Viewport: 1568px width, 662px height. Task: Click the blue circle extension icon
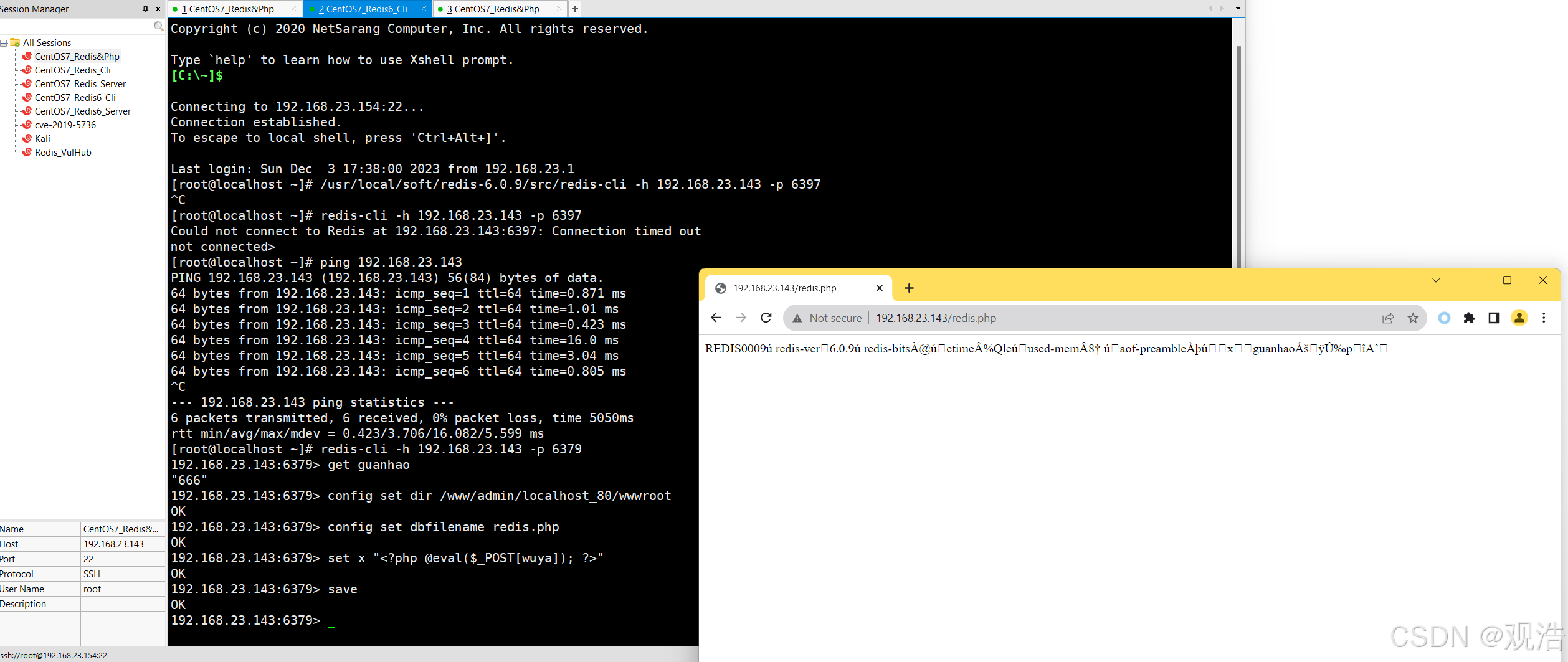tap(1444, 318)
